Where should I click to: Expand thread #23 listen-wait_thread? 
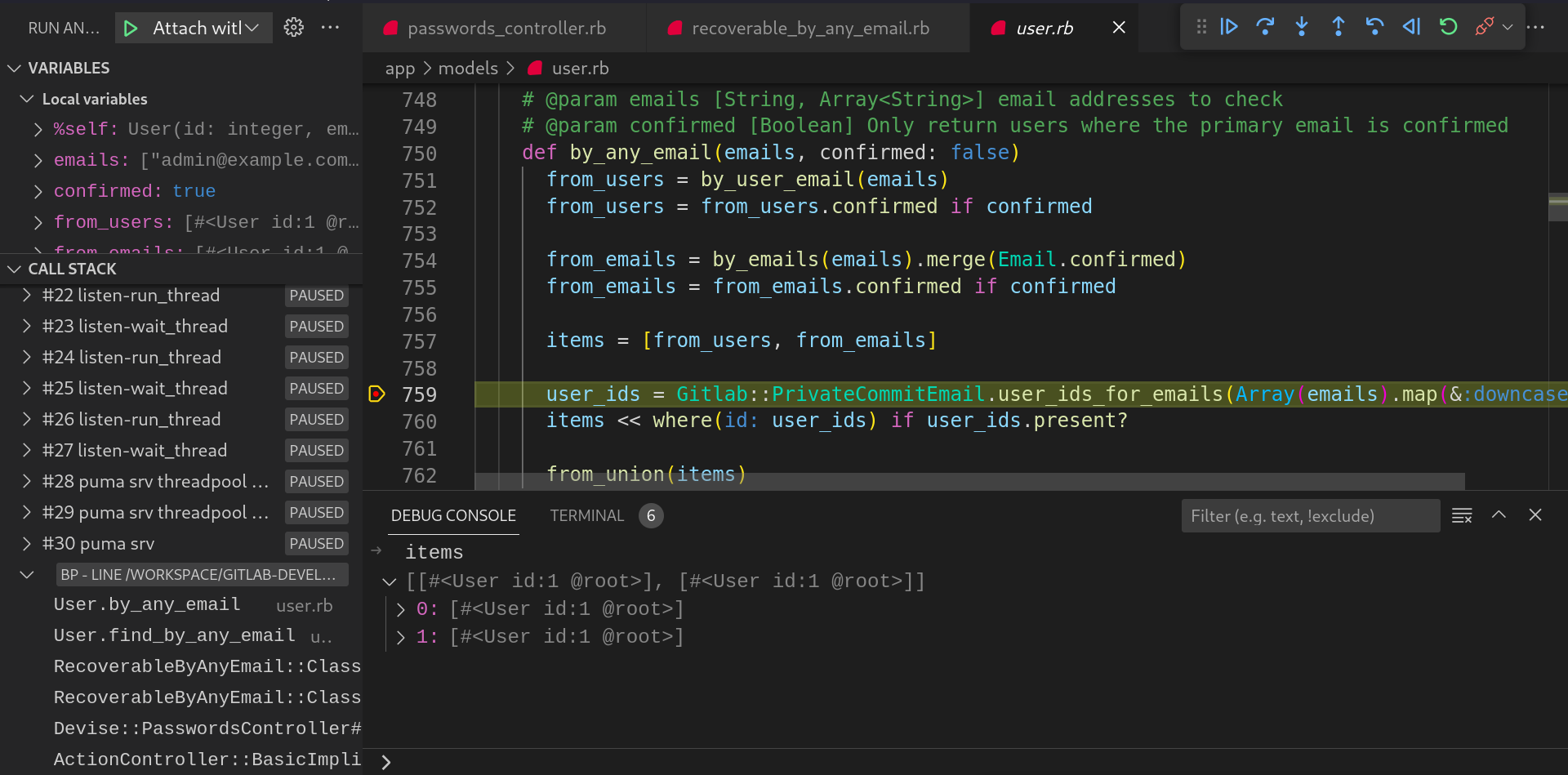pyautogui.click(x=27, y=326)
